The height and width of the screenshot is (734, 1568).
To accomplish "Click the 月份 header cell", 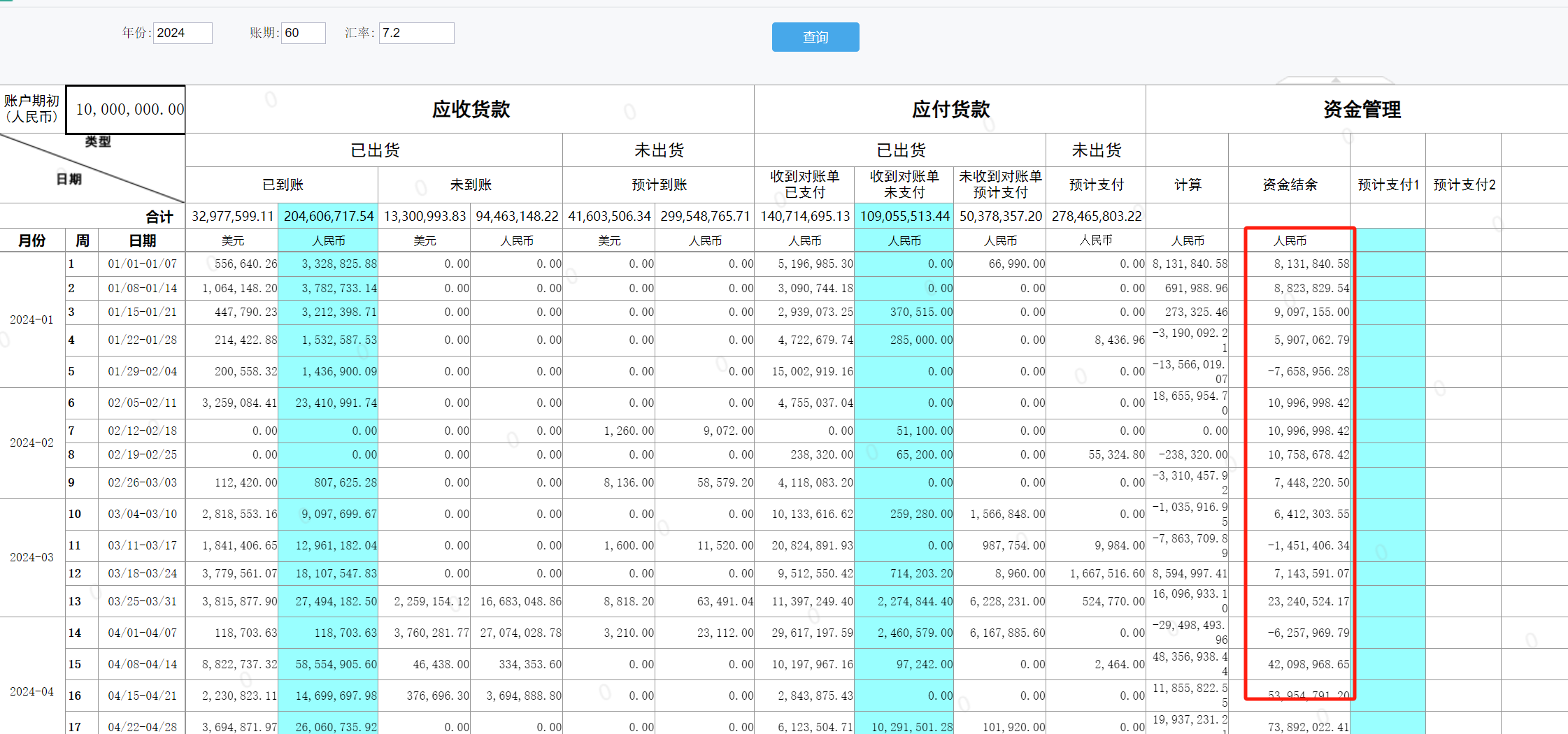I will click(32, 241).
